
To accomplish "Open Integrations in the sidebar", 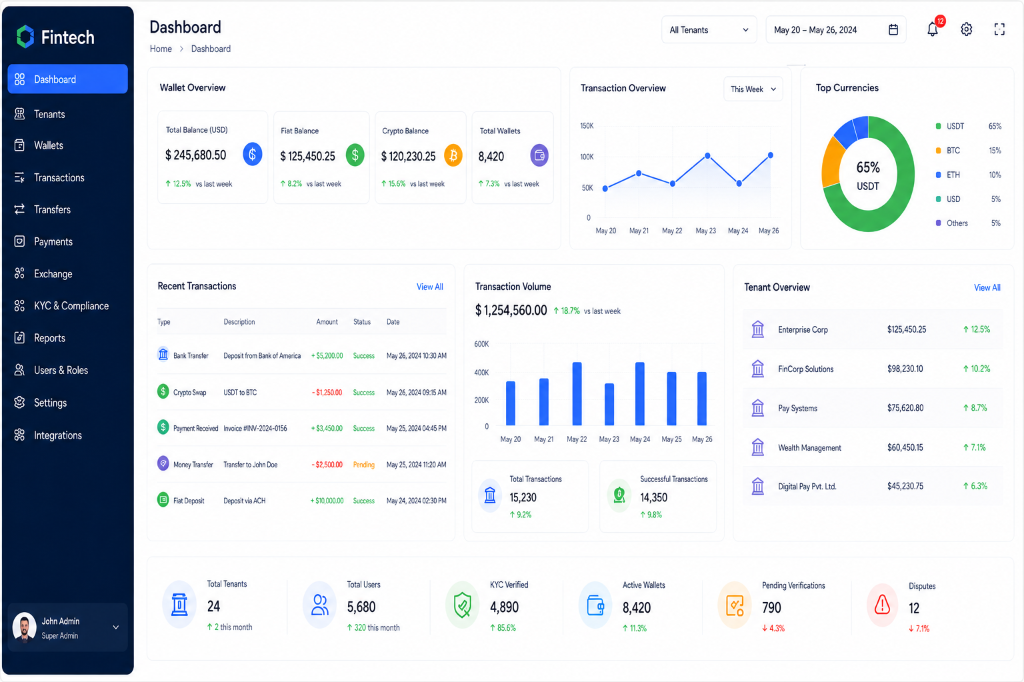I will (68, 435).
